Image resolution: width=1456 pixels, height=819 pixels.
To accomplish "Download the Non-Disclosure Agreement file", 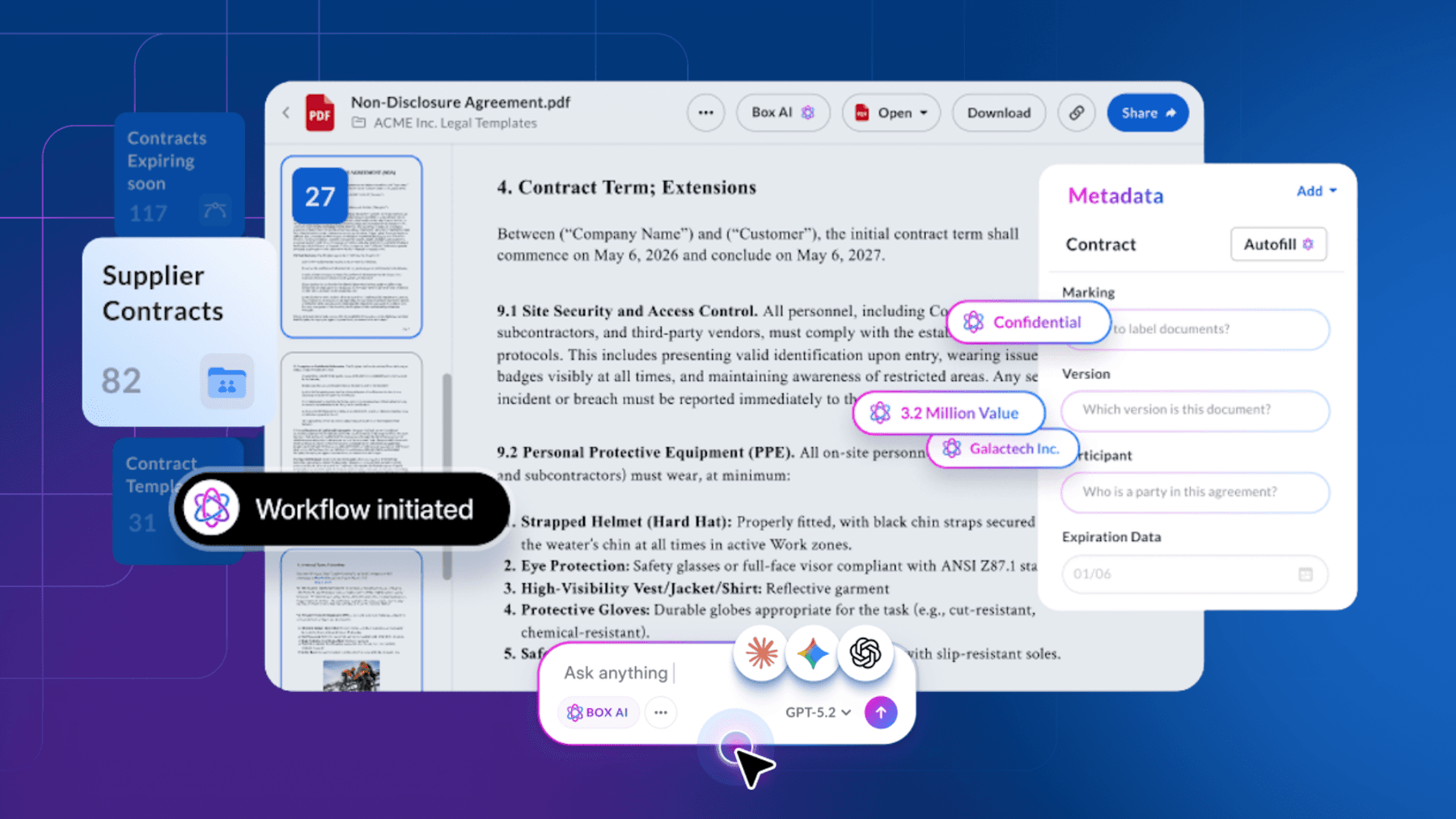I will pyautogui.click(x=999, y=112).
